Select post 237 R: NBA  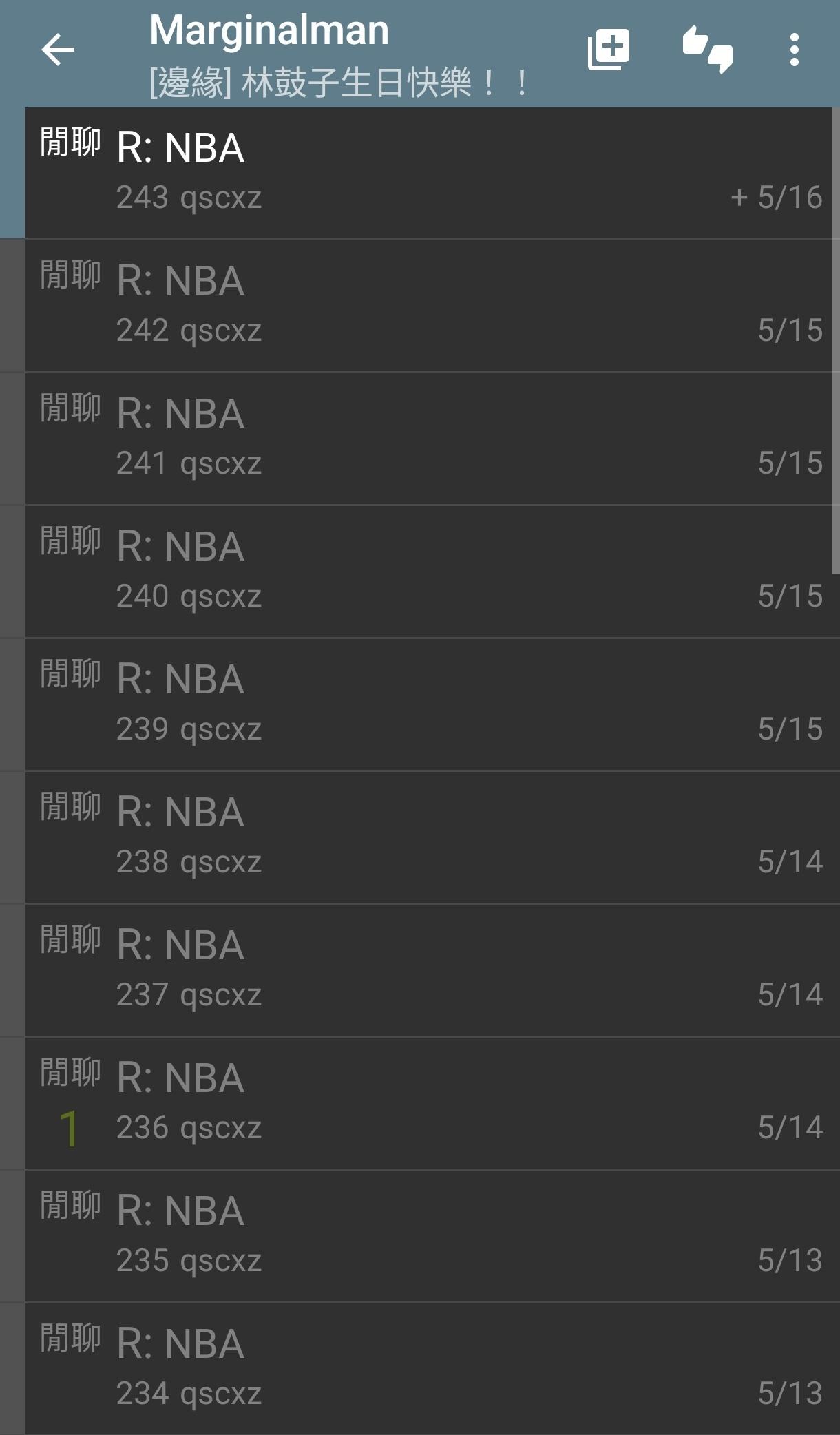(x=427, y=971)
